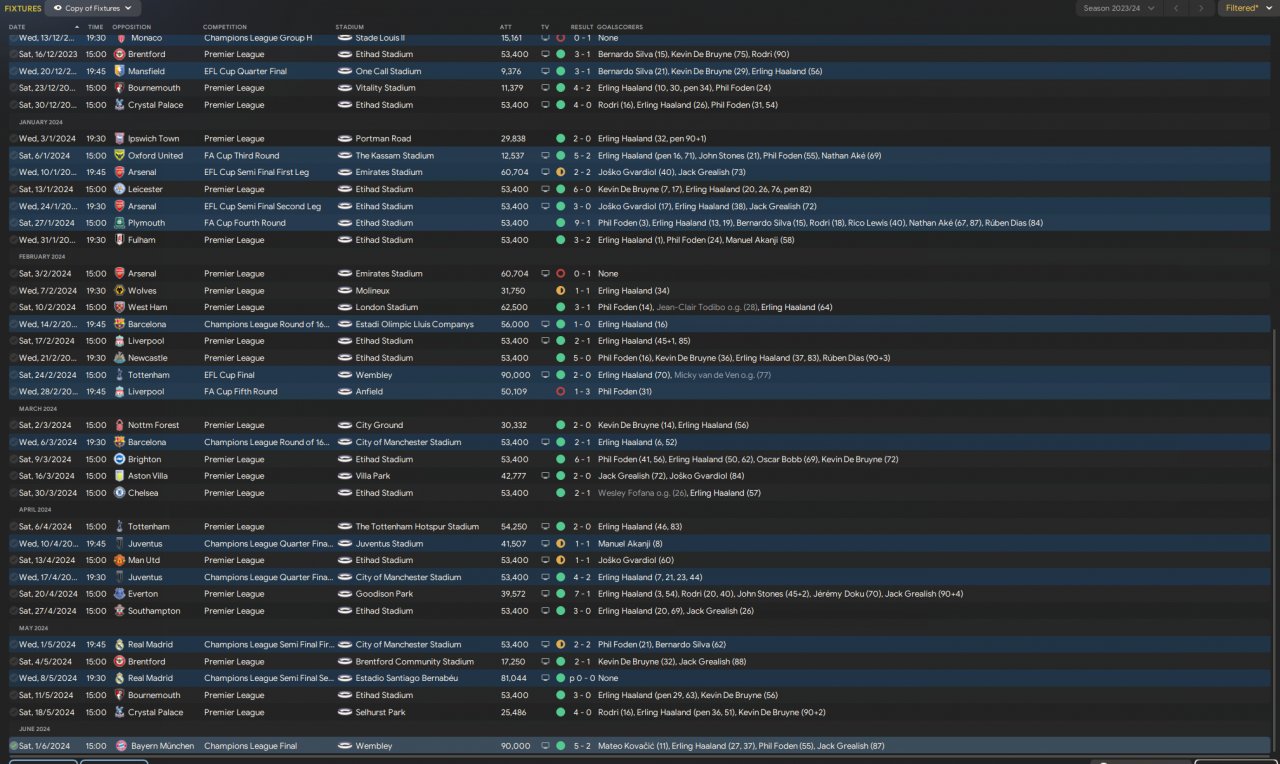Open the Copy of Fixtures view dropdown

[93, 8]
